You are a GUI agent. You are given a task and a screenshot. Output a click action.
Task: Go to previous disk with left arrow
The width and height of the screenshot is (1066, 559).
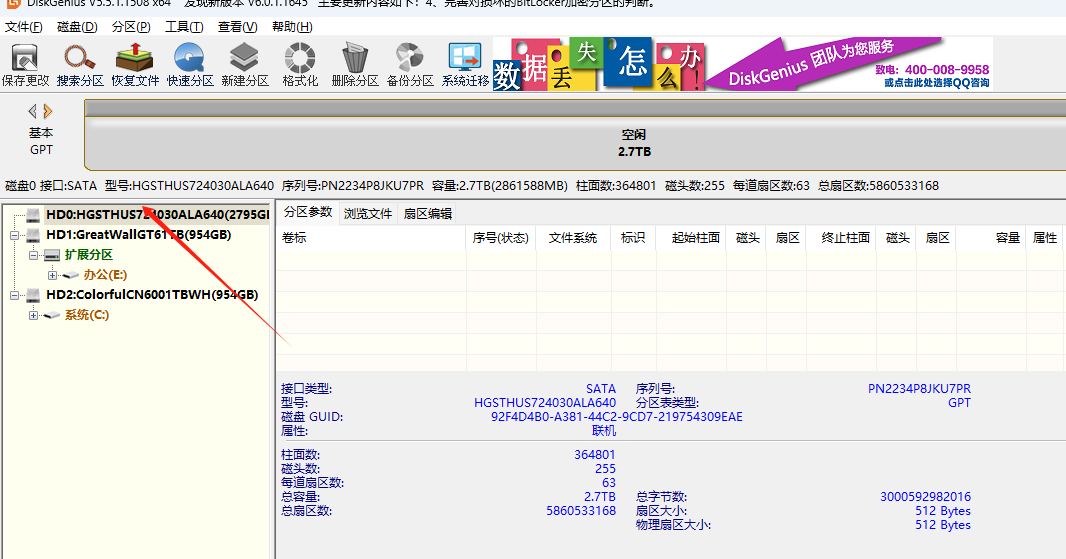point(33,111)
